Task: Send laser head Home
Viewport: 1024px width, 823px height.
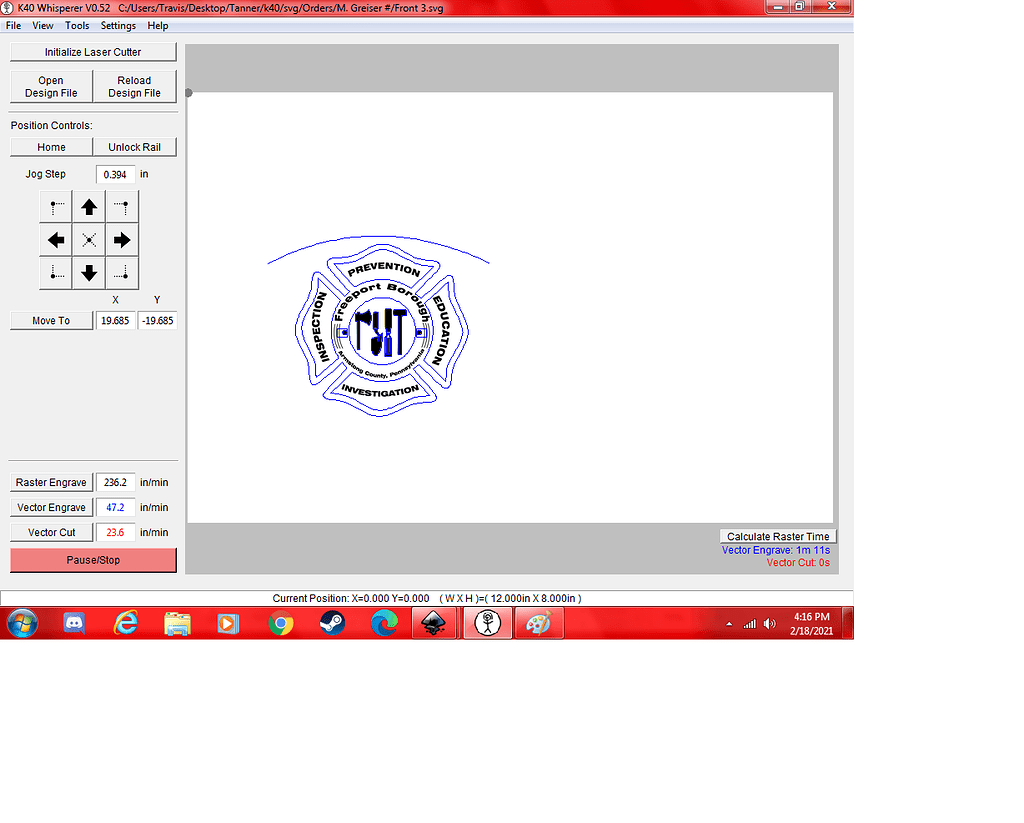Action: click(x=51, y=147)
